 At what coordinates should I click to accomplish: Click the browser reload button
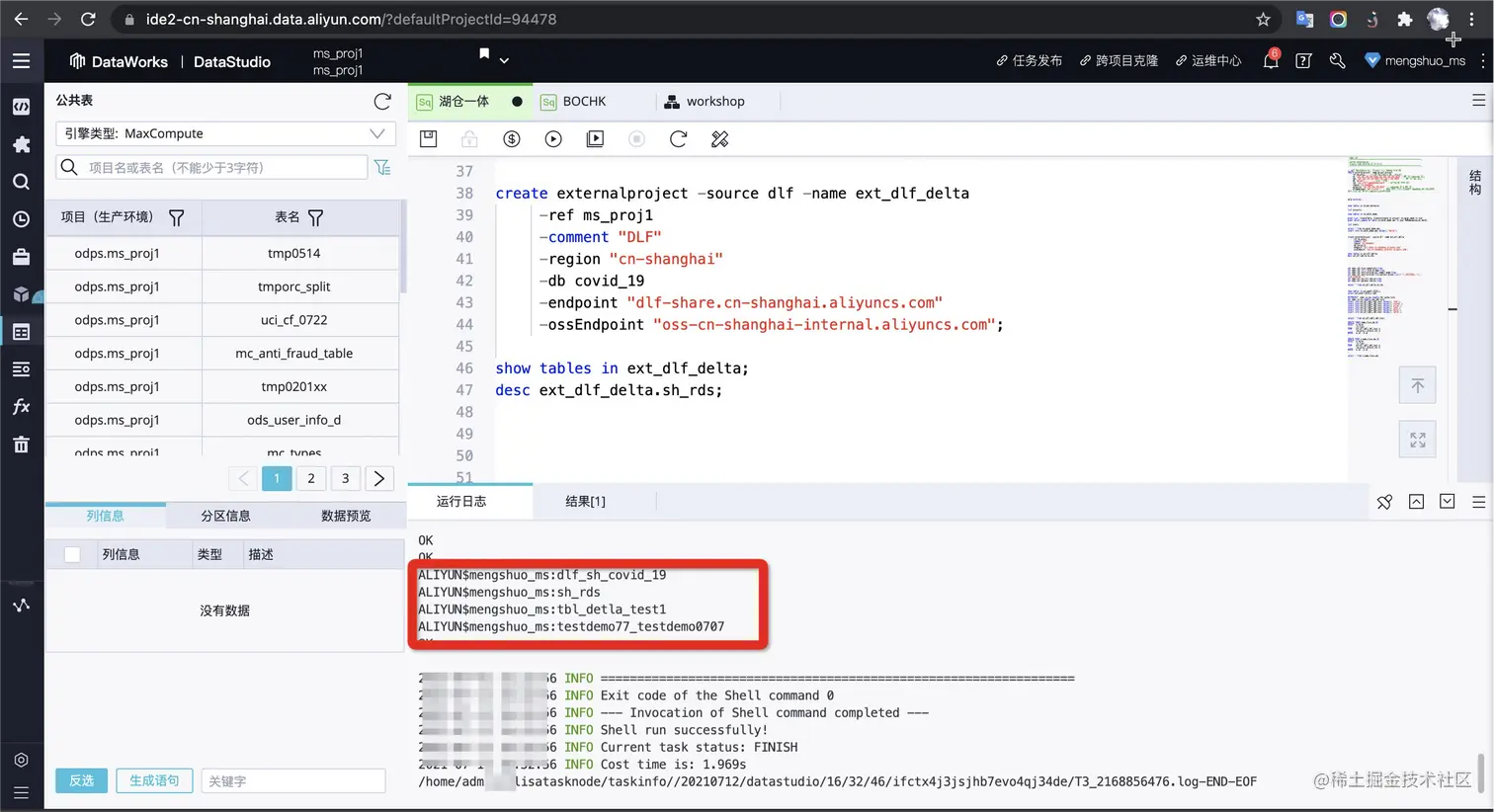coord(88,19)
